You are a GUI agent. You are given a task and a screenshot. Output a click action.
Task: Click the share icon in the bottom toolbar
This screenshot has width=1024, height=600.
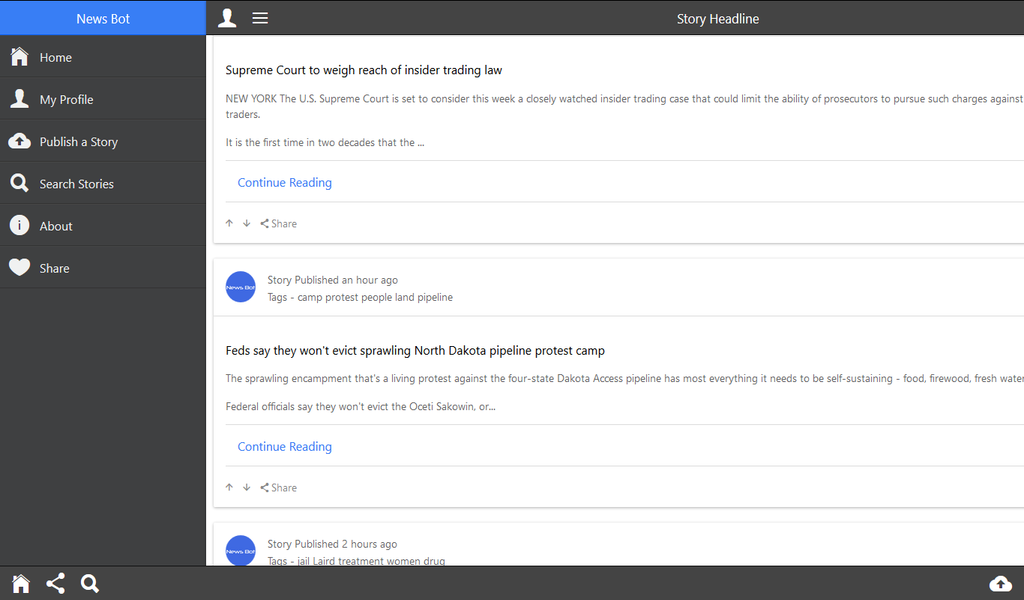[x=55, y=583]
